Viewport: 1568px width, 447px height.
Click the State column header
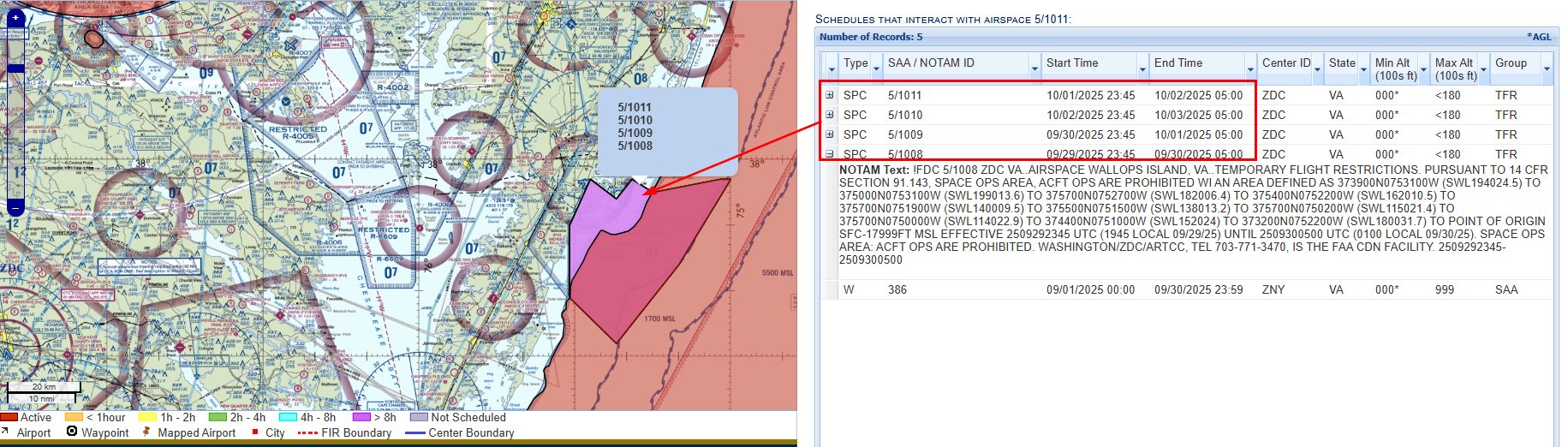(x=1341, y=63)
